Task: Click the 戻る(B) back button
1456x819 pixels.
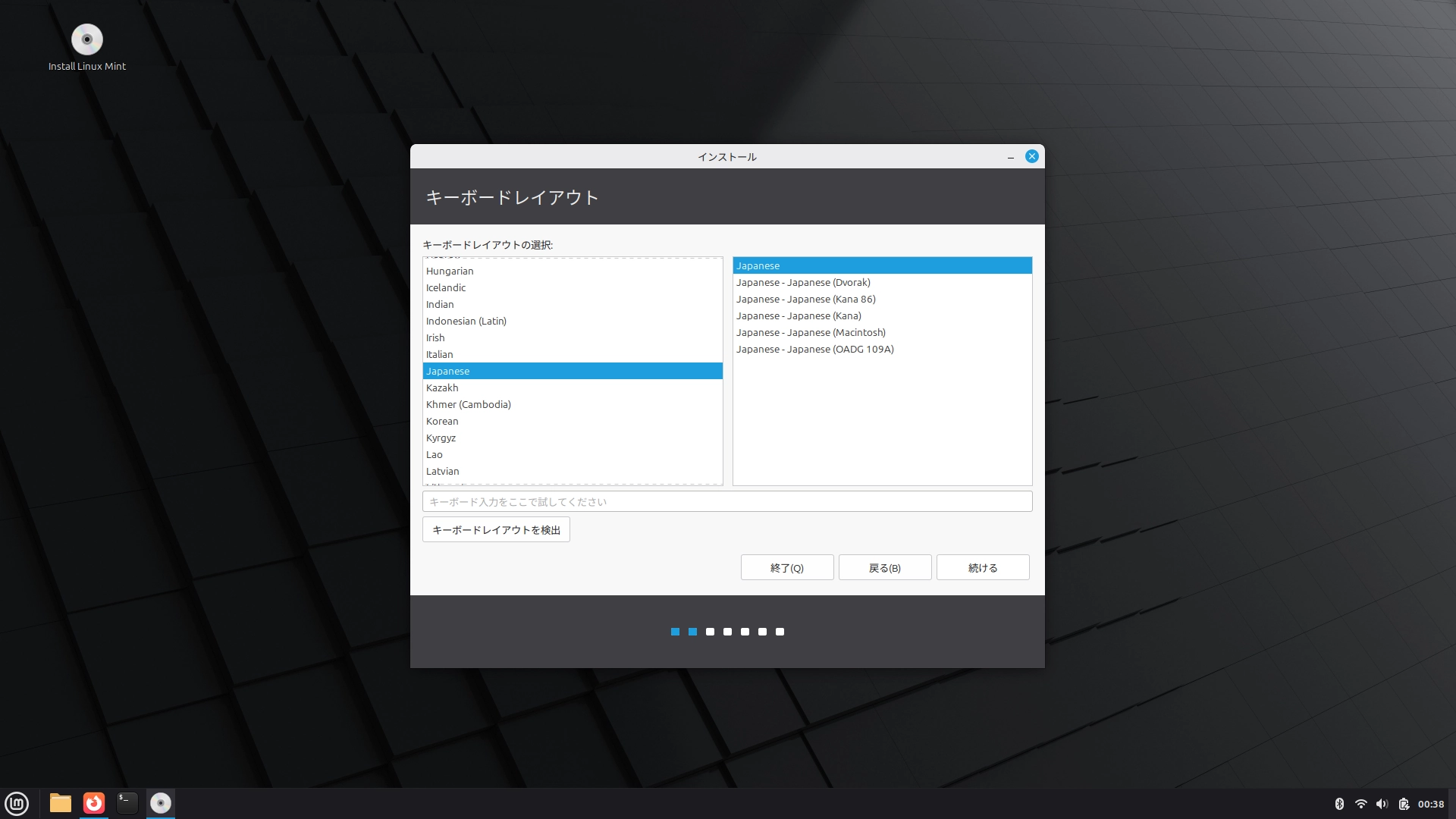Action: tap(884, 567)
